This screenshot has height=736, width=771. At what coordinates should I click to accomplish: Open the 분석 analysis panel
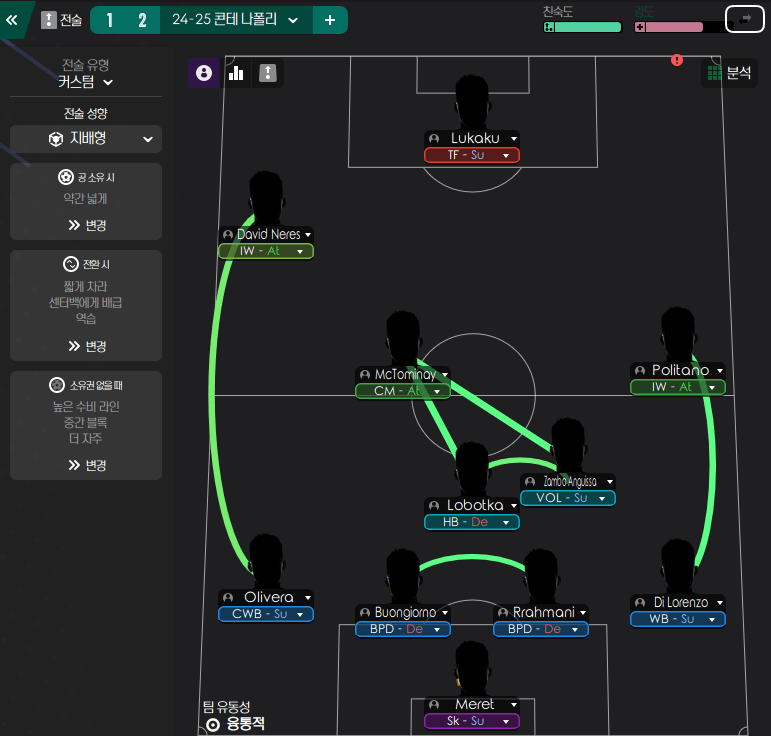[730, 73]
